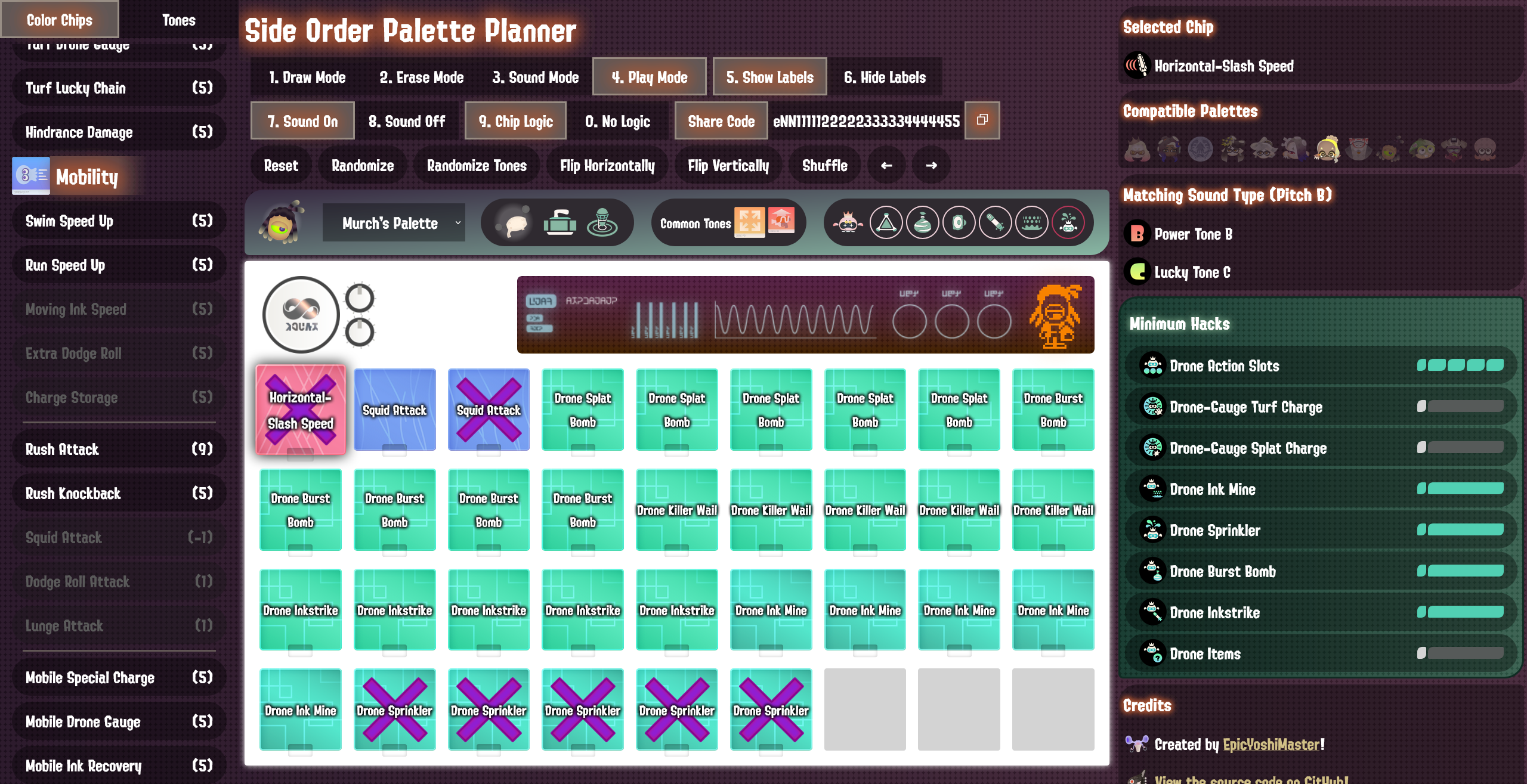Select the Burst Bomb drone weapon icon
Screen dimensions: 1527x784
pyautogui.click(x=923, y=224)
